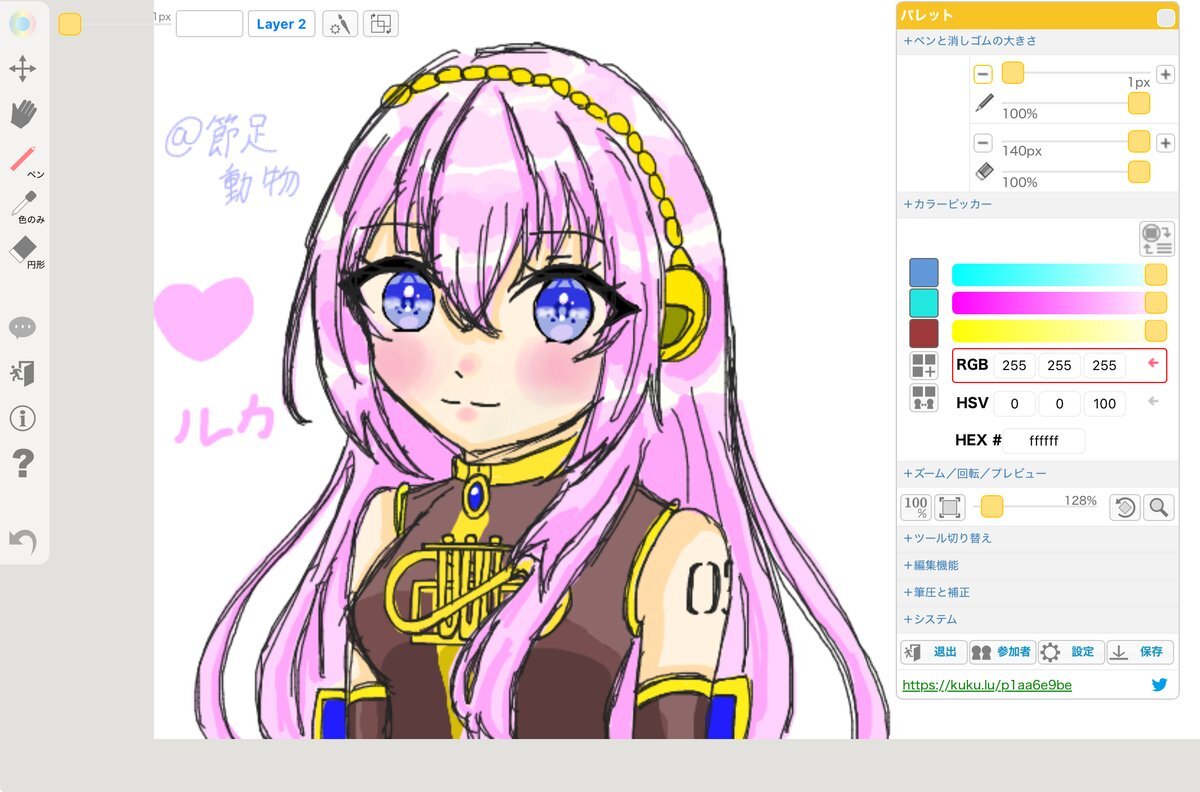Open the 設定 settings button
Image resolution: width=1200 pixels, height=792 pixels.
click(1071, 652)
